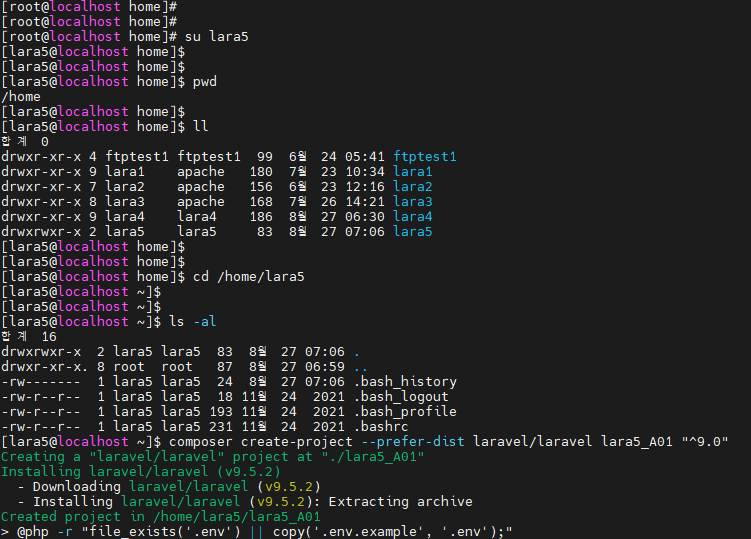Viewport: 751px width, 539px height.
Task: Select the lara4 directory name in blue
Action: tap(413, 217)
